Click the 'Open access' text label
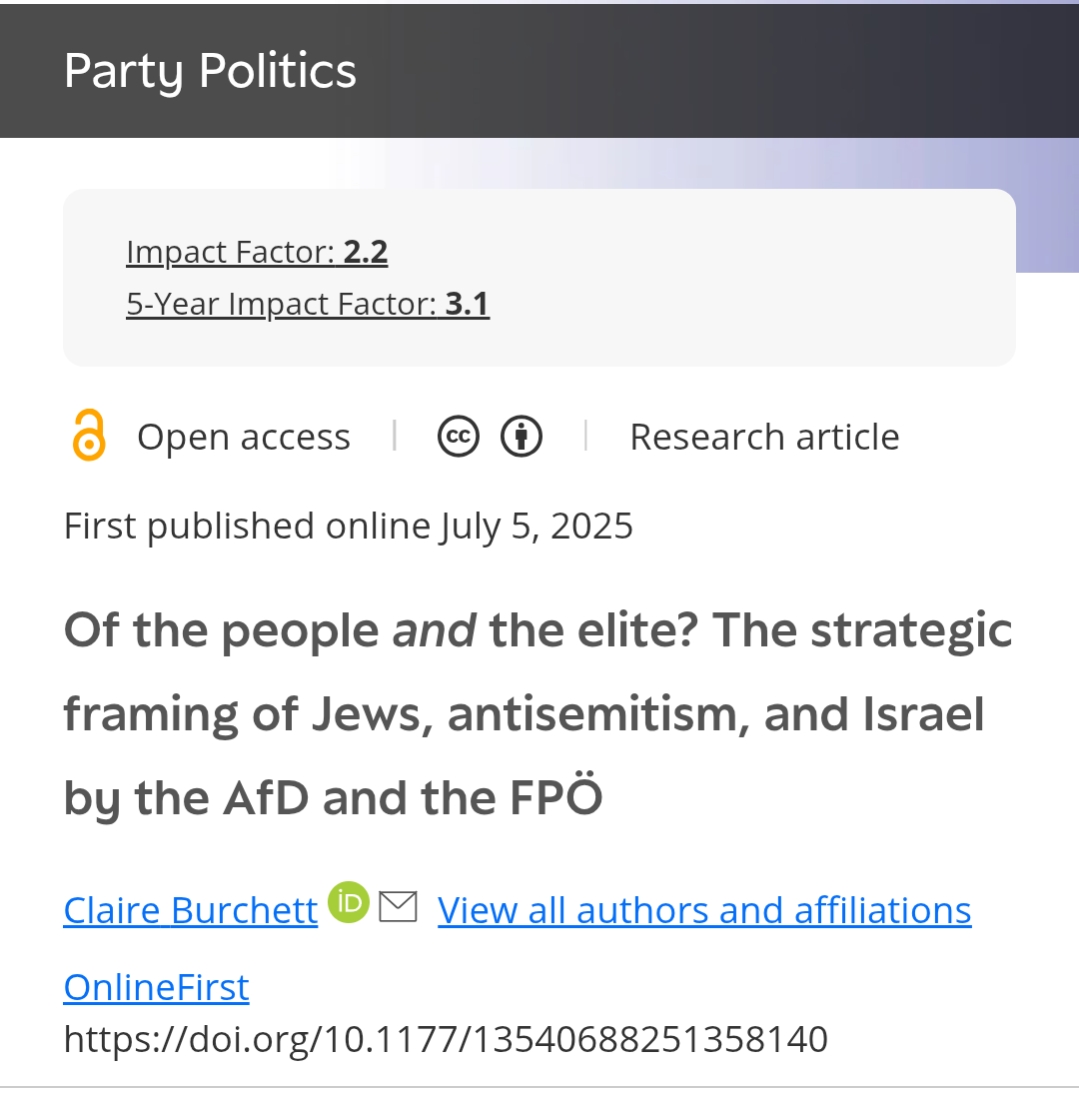 (x=243, y=437)
